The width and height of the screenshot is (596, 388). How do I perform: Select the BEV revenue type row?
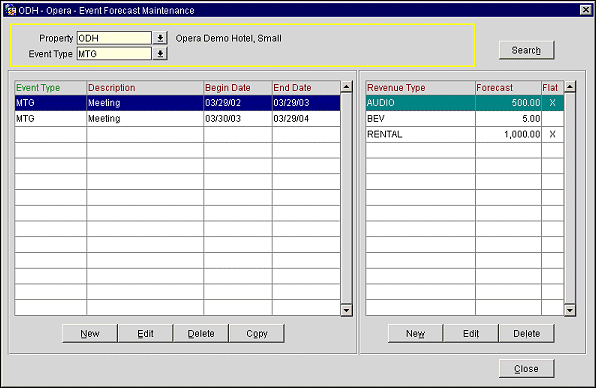tap(464, 119)
